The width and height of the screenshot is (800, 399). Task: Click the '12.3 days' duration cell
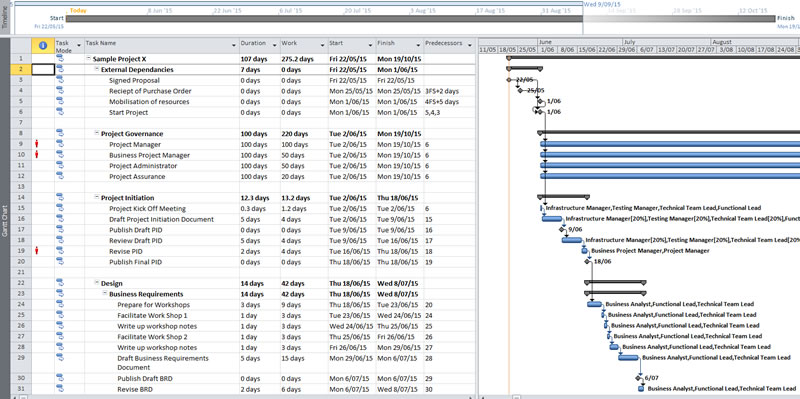click(255, 197)
